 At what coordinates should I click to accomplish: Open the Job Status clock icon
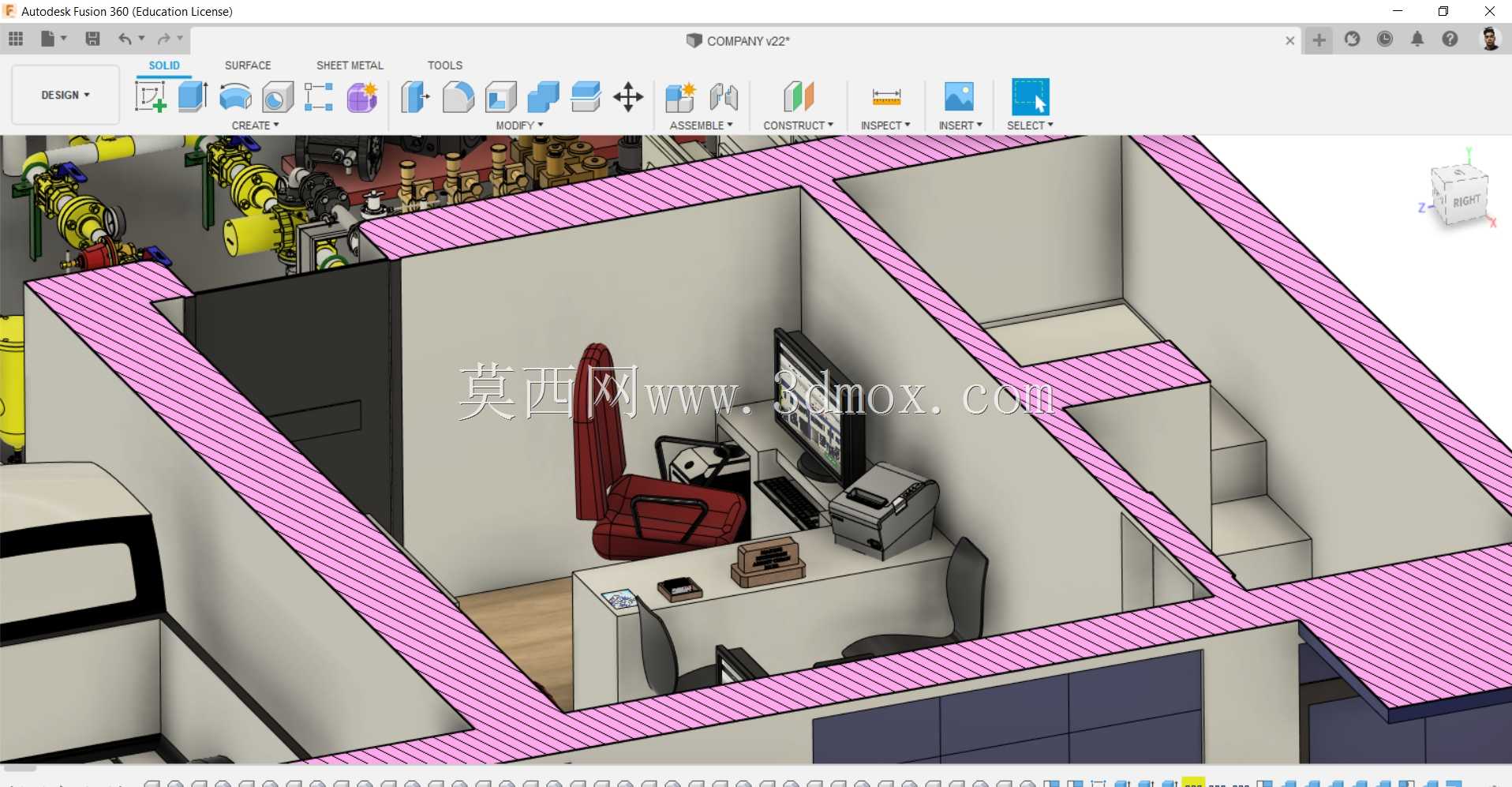[1385, 39]
